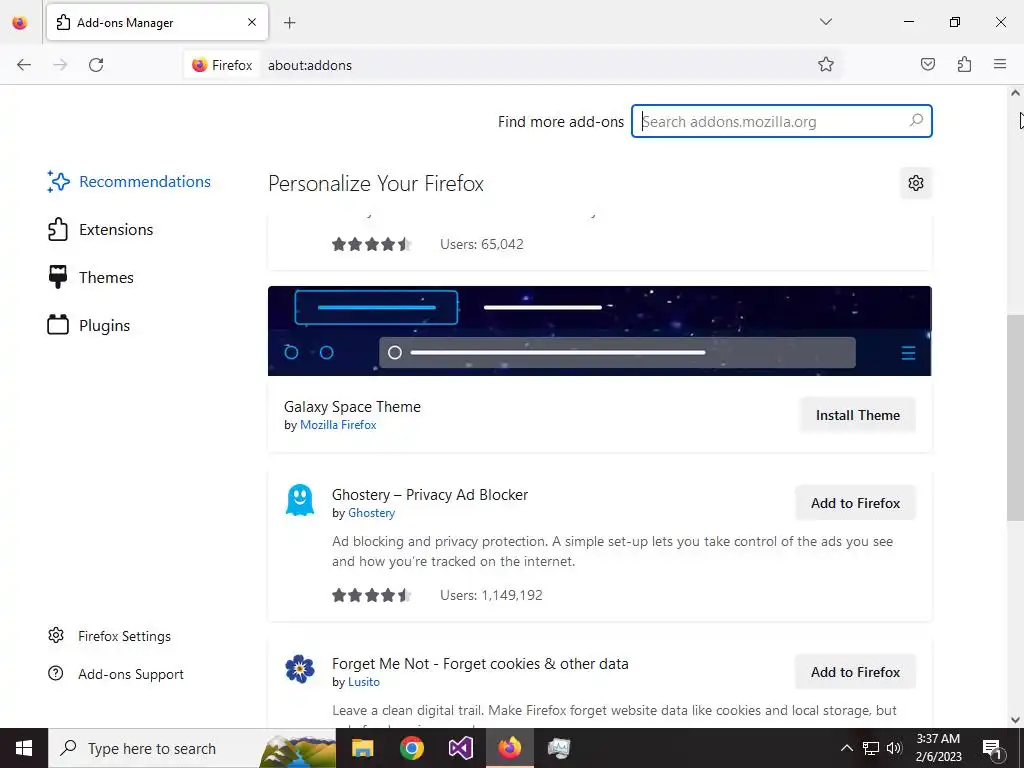This screenshot has height=768, width=1024.
Task: Switch to the Themes category
Action: point(91,278)
